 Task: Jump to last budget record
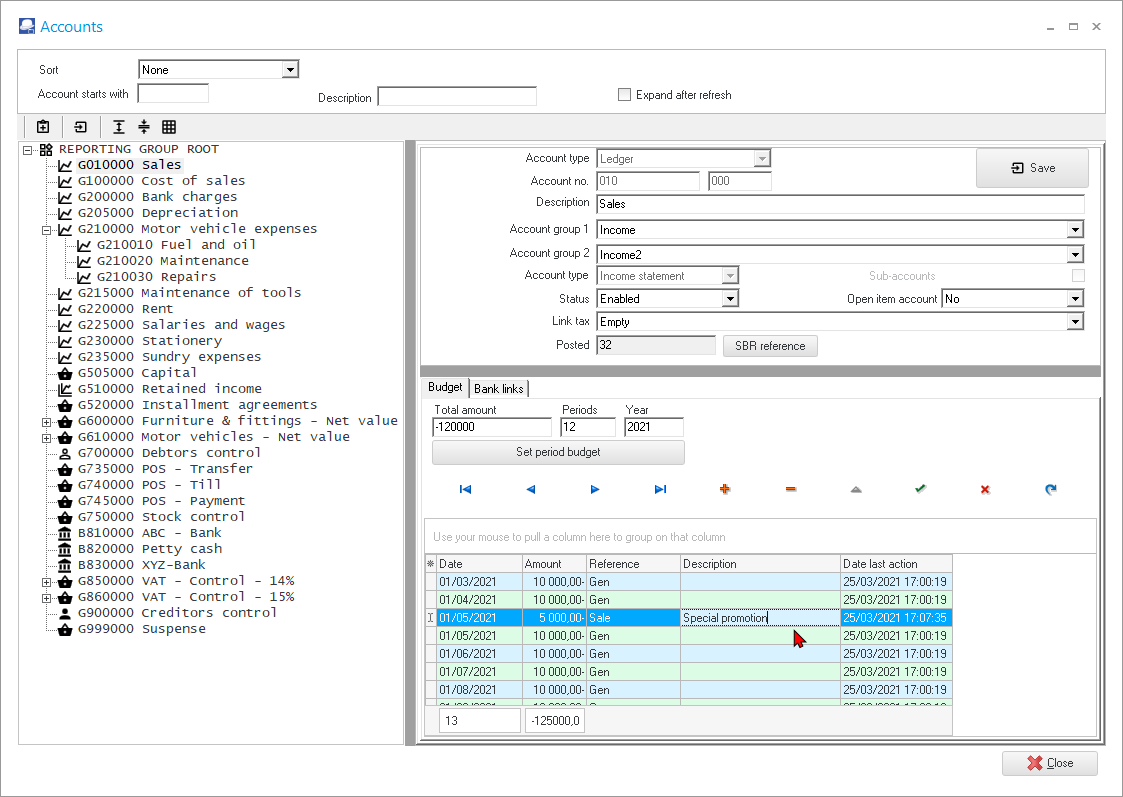click(x=660, y=489)
